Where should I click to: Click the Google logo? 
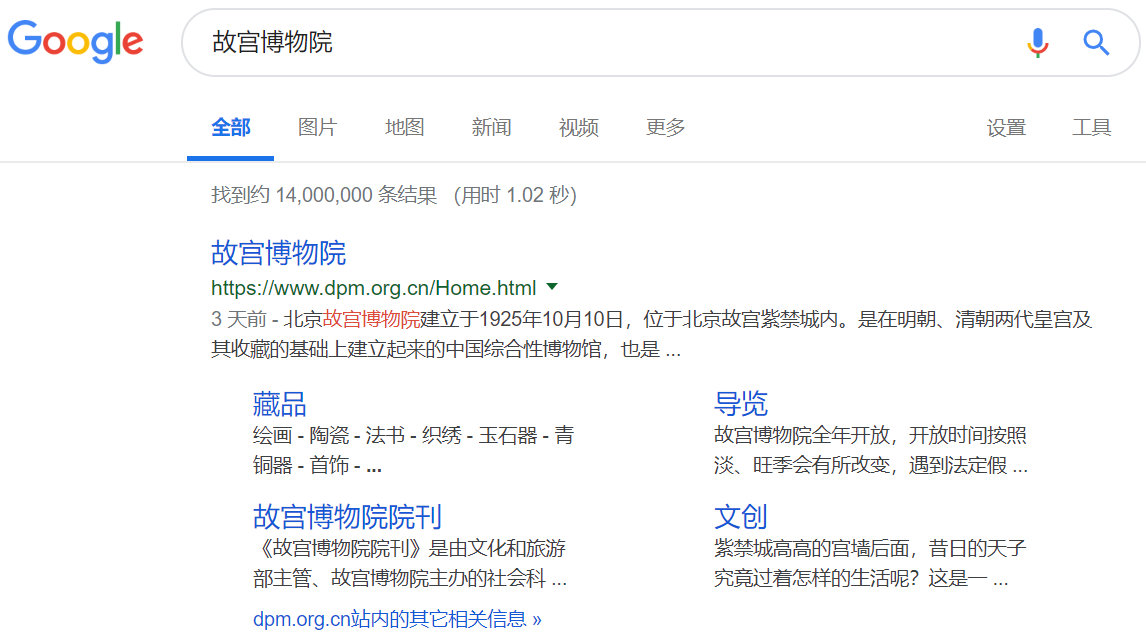(75, 42)
